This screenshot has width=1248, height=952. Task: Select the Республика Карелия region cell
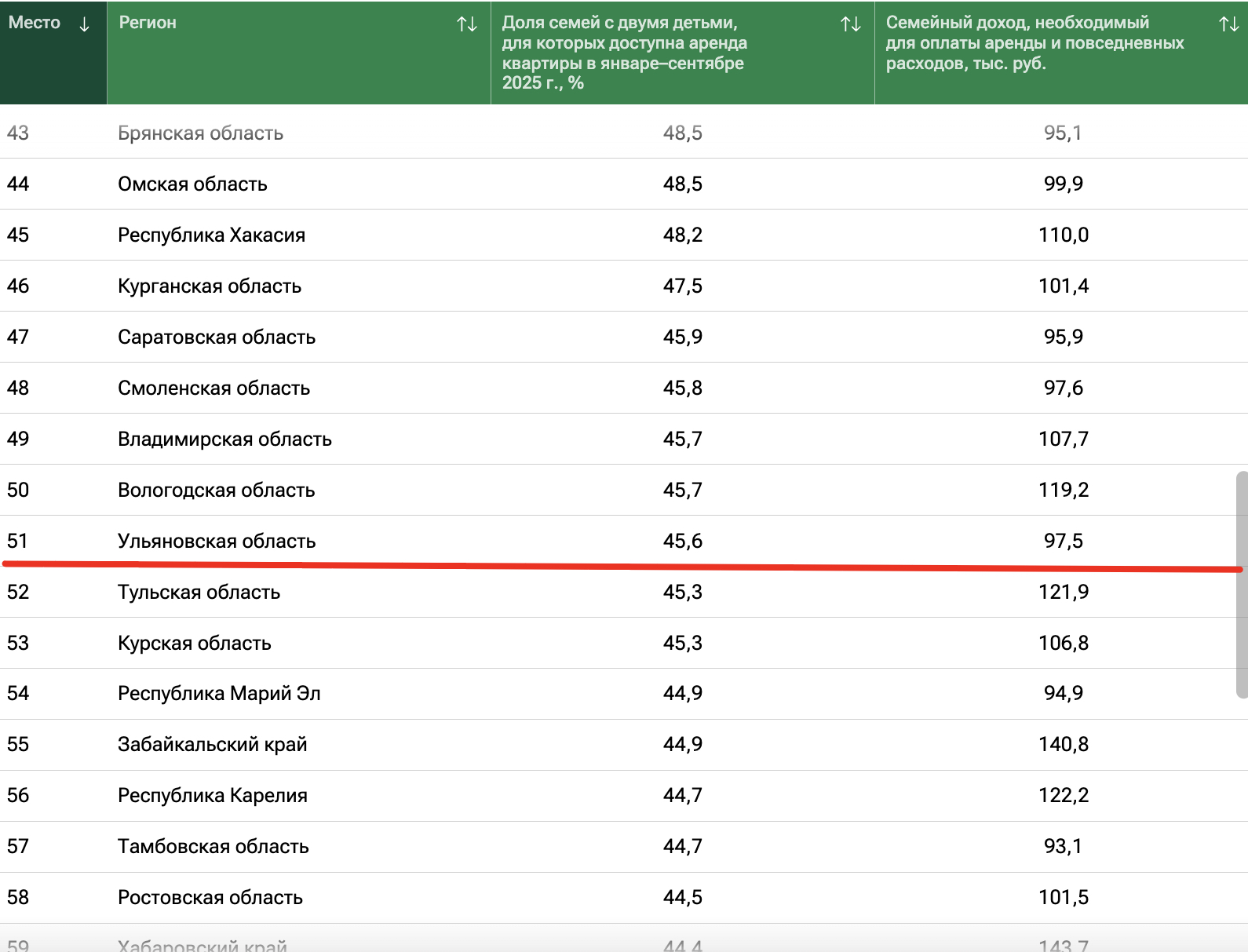click(212, 795)
